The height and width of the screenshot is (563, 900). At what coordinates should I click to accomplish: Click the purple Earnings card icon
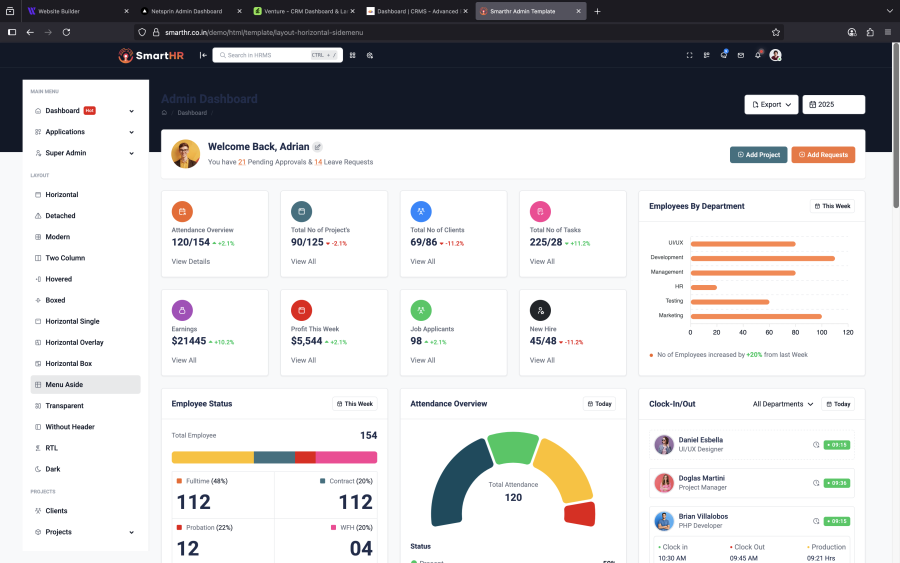pos(182,310)
